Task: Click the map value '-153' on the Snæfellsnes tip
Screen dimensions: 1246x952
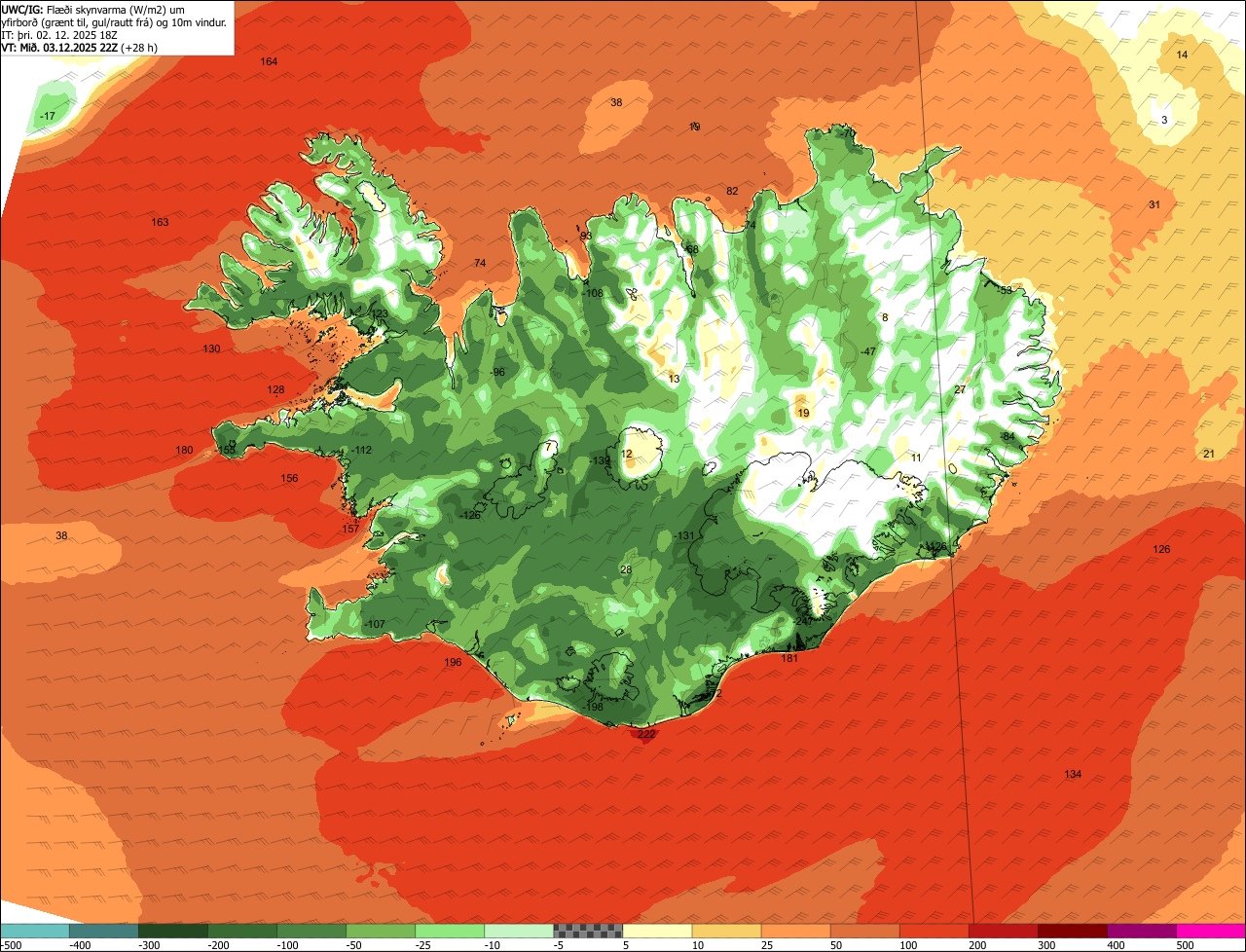Action: pos(226,451)
